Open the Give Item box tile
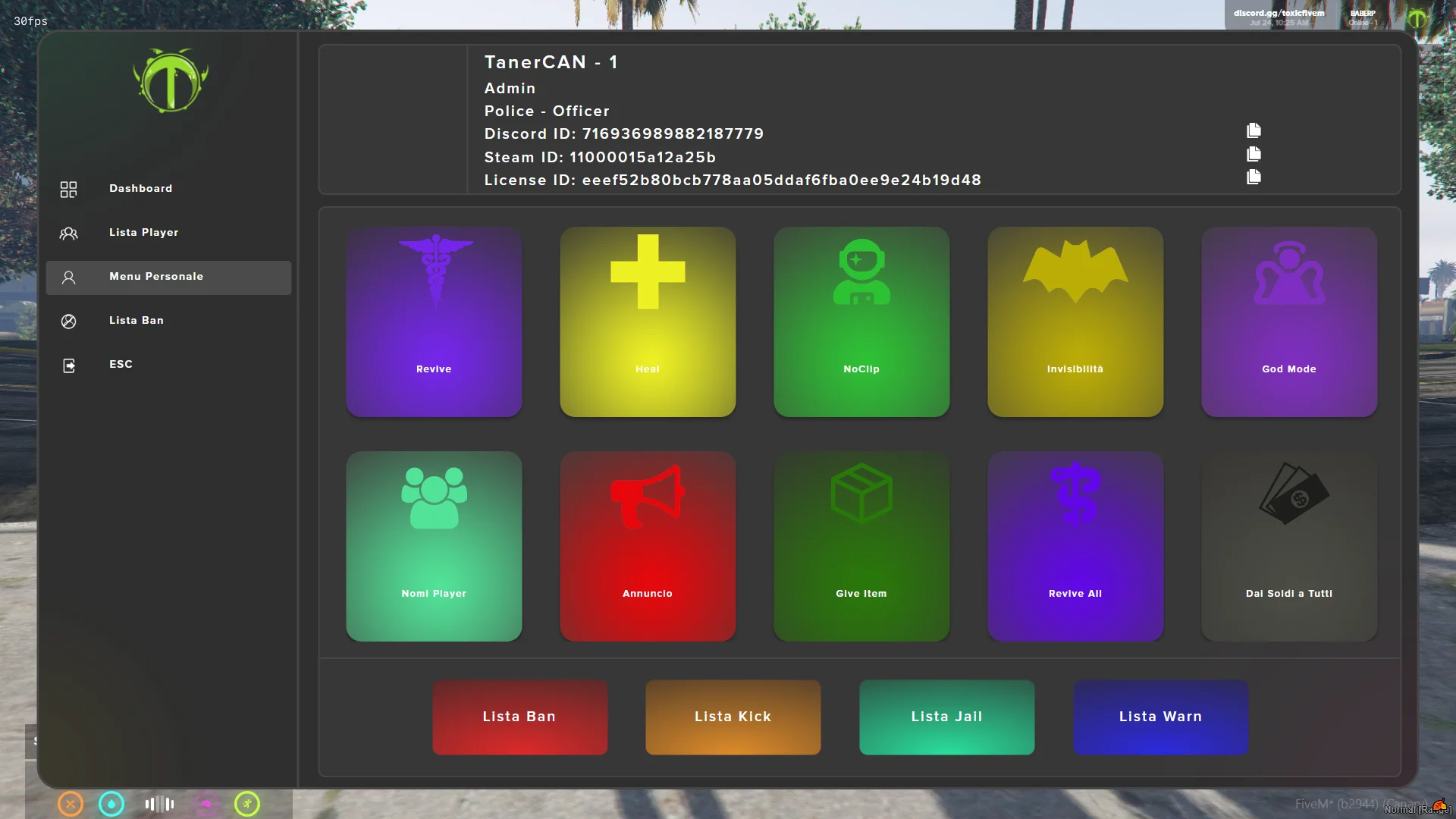 [x=861, y=546]
